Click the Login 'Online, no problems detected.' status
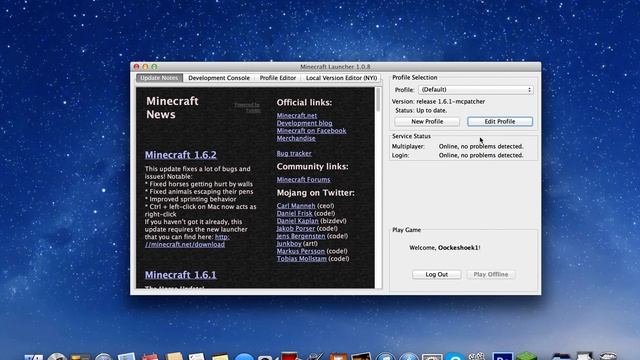Viewport: 640px width, 360px height. [481, 155]
